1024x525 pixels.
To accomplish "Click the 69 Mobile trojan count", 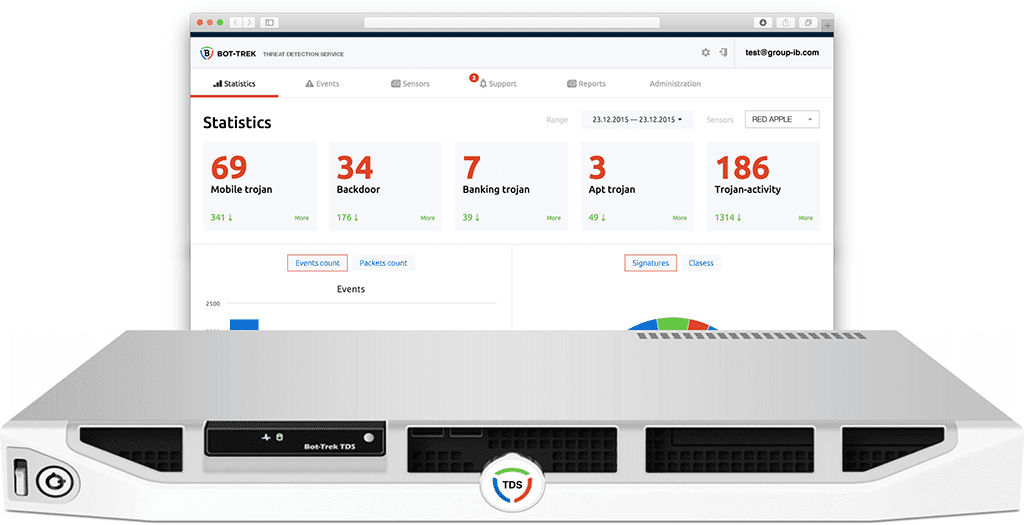I will (229, 168).
